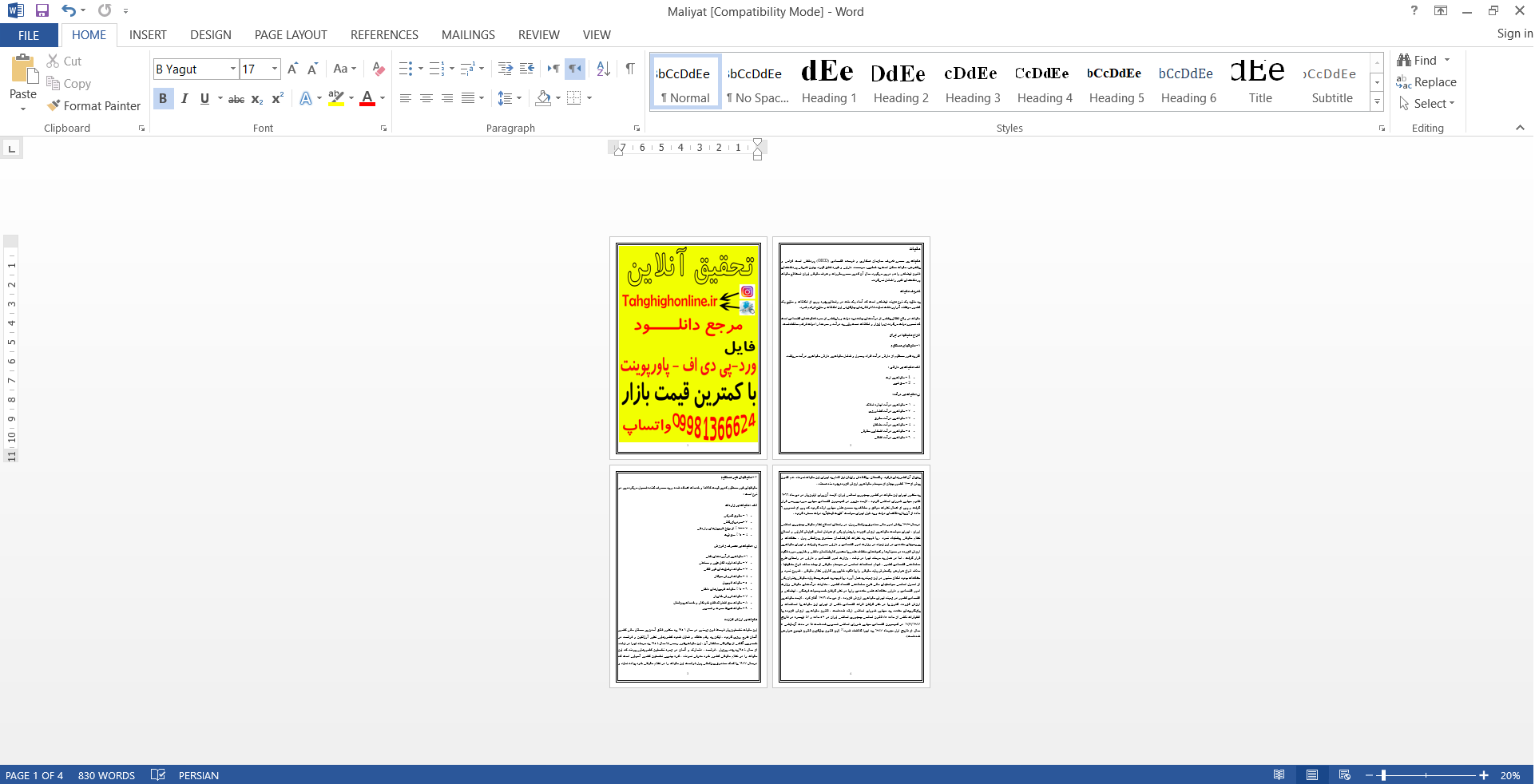The width and height of the screenshot is (1535, 784).
Task: Open Word Help question mark
Action: (1414, 10)
